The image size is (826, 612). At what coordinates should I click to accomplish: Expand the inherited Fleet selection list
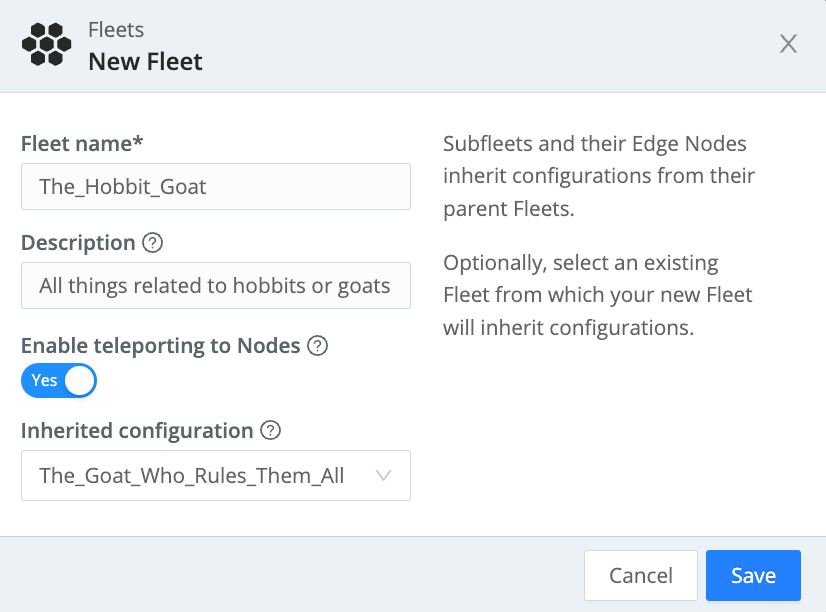click(x=216, y=476)
